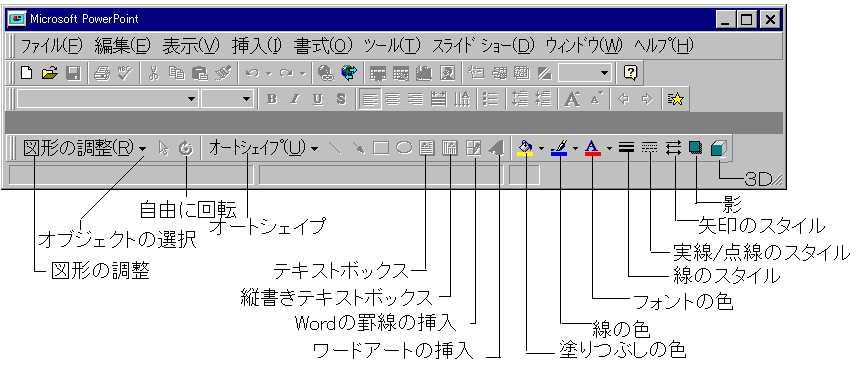Toggle Italic formatting button
Viewport: 859px width, 372px height.
[x=295, y=100]
